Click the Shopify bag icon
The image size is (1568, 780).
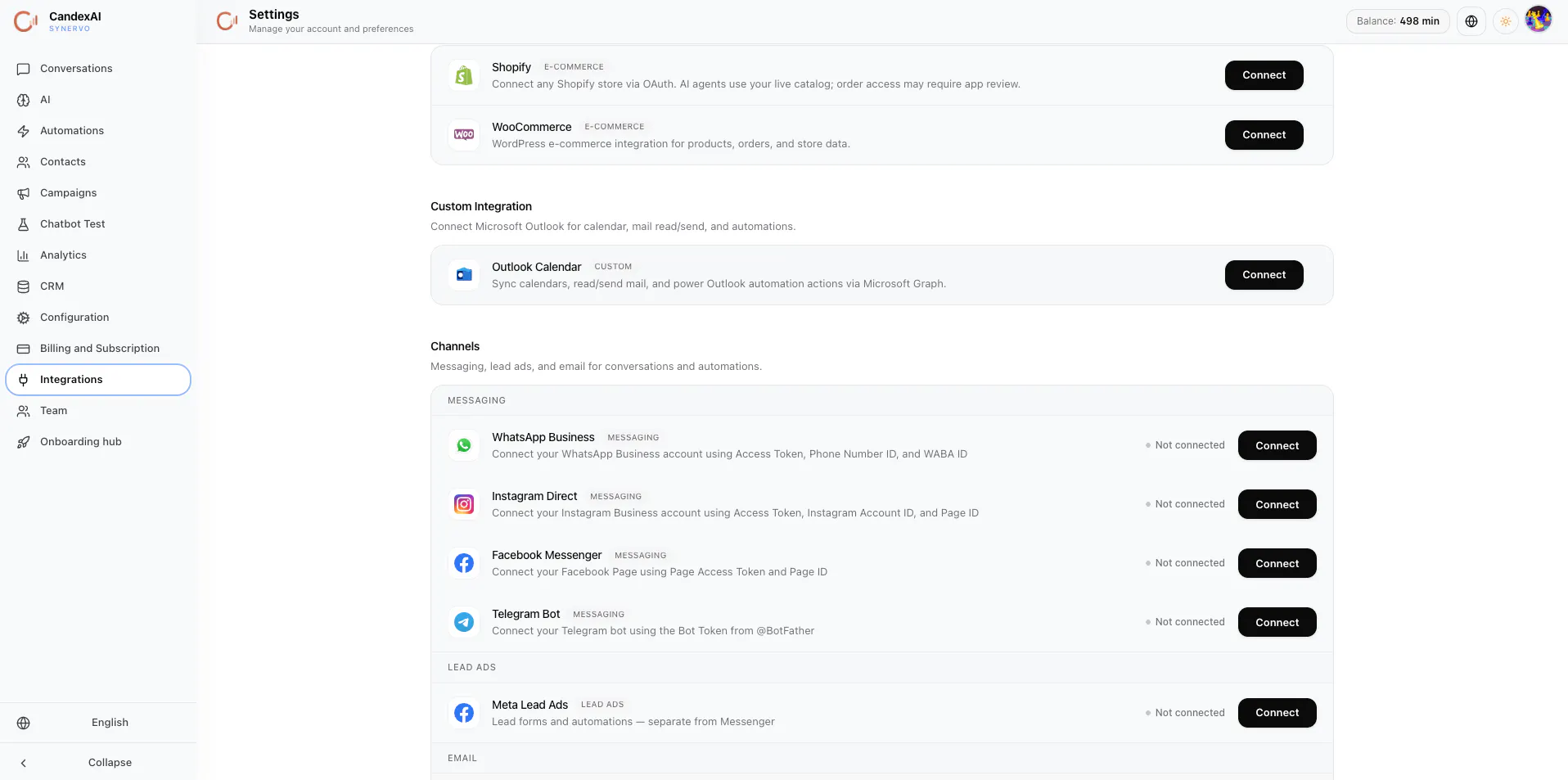tap(464, 75)
